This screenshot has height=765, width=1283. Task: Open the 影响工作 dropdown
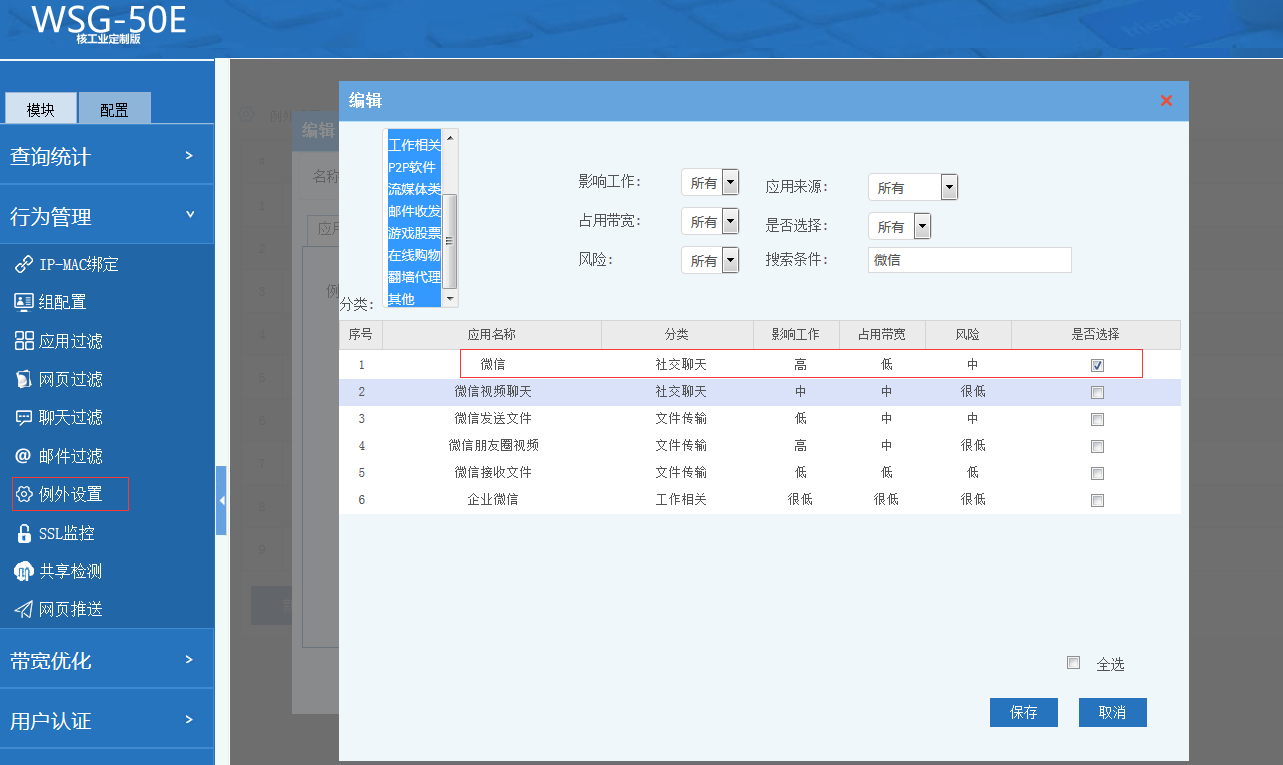click(730, 183)
